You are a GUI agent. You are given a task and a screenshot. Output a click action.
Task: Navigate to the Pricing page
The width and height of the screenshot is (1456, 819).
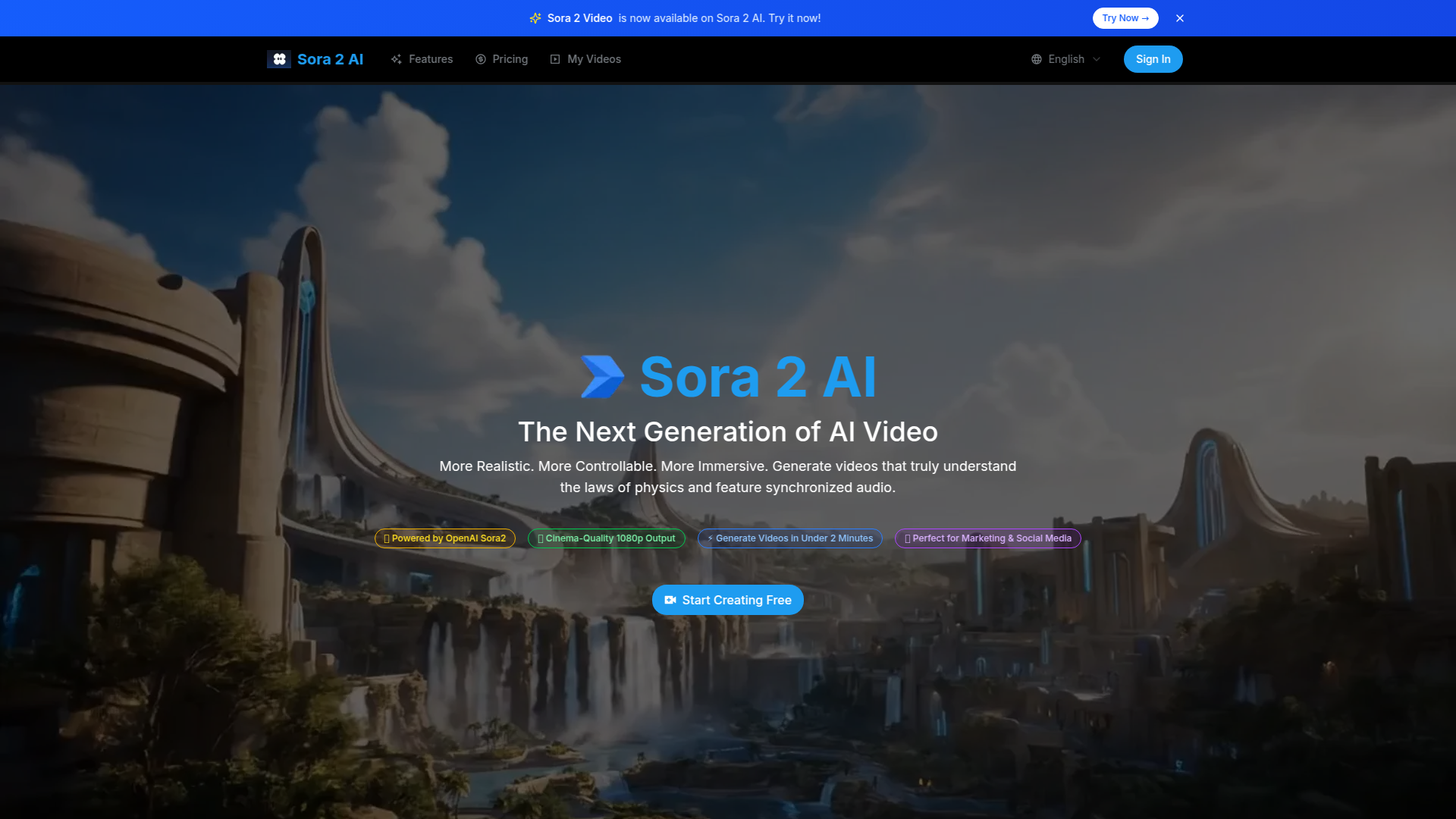coord(510,58)
